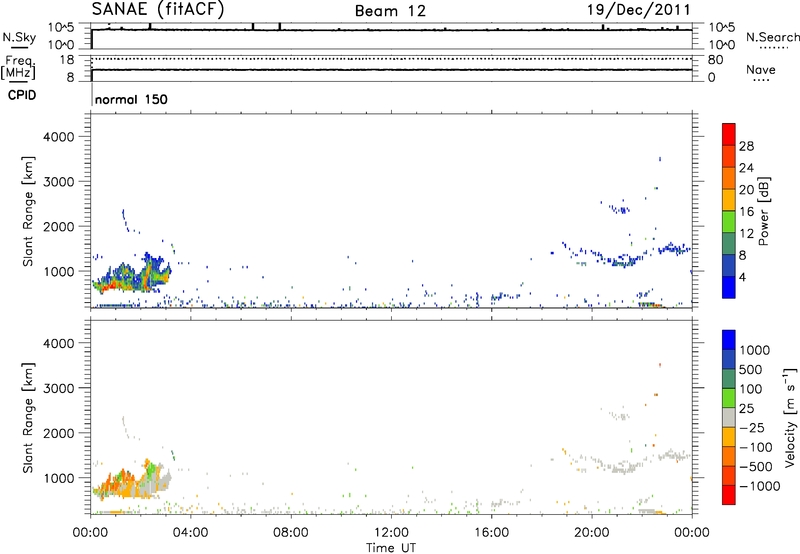Click the date '19/Dec/2011'
This screenshot has width=800, height=554.
point(638,10)
